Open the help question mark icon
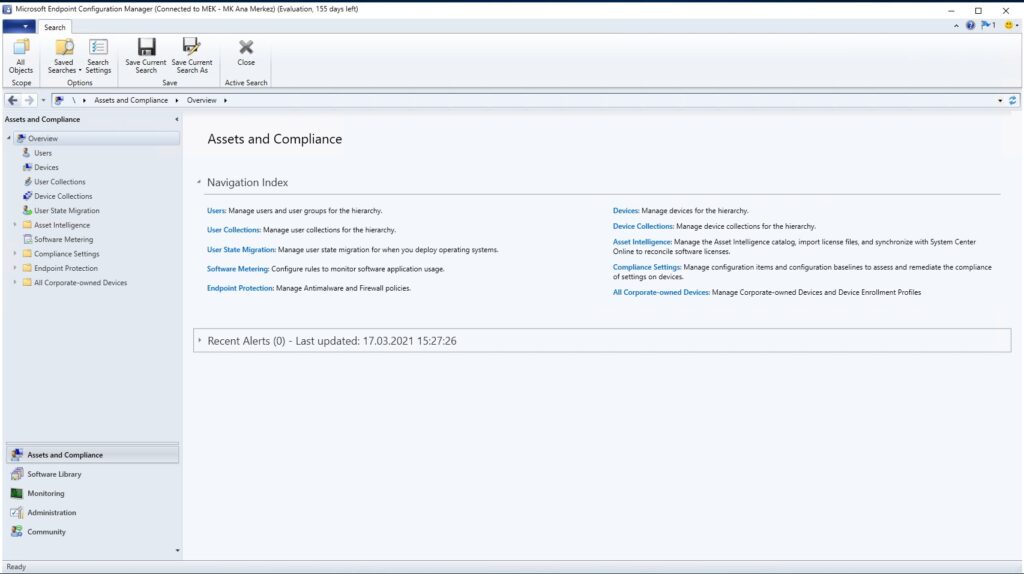 970,26
